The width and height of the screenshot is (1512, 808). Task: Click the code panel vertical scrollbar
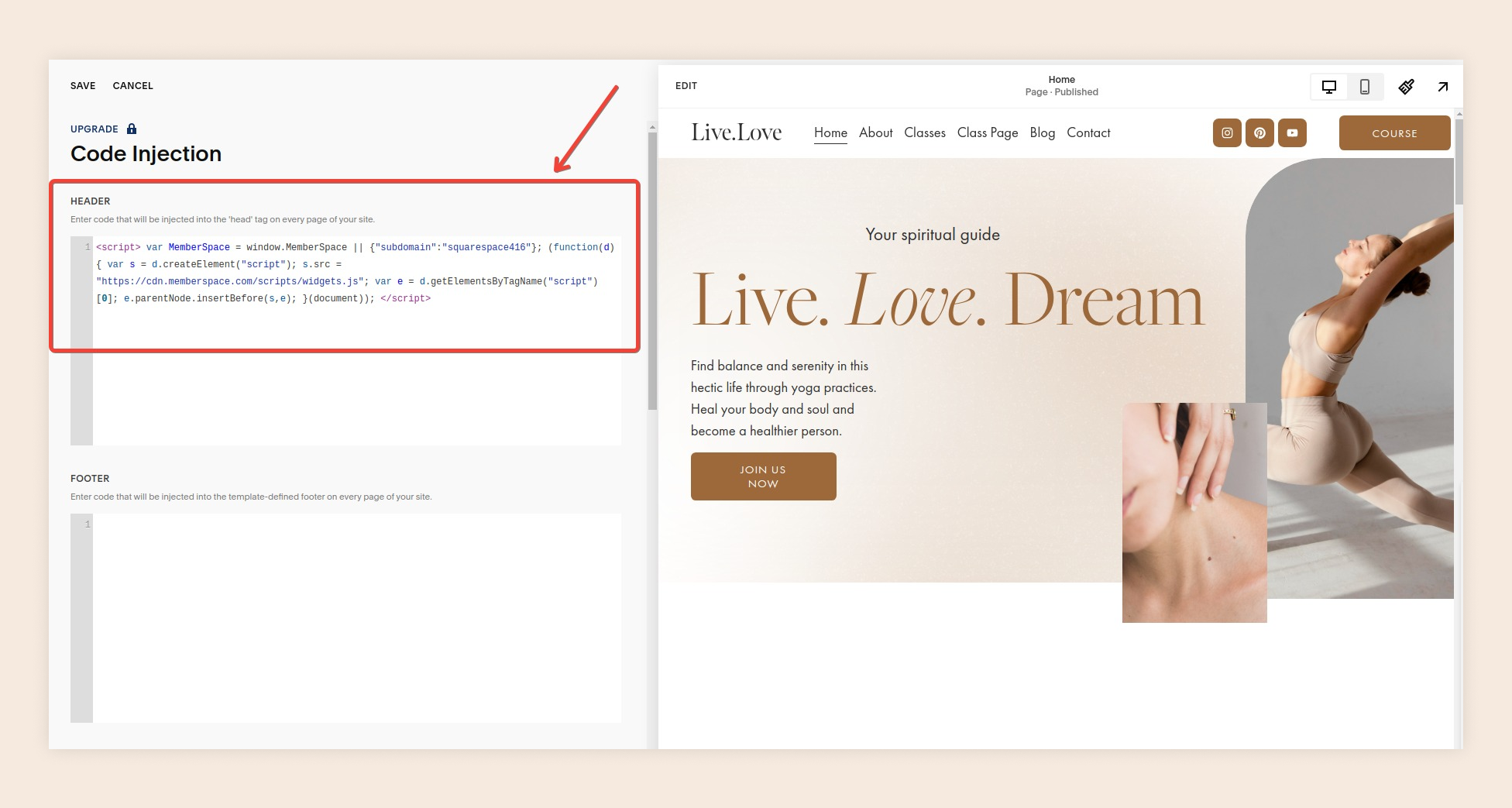(x=652, y=271)
